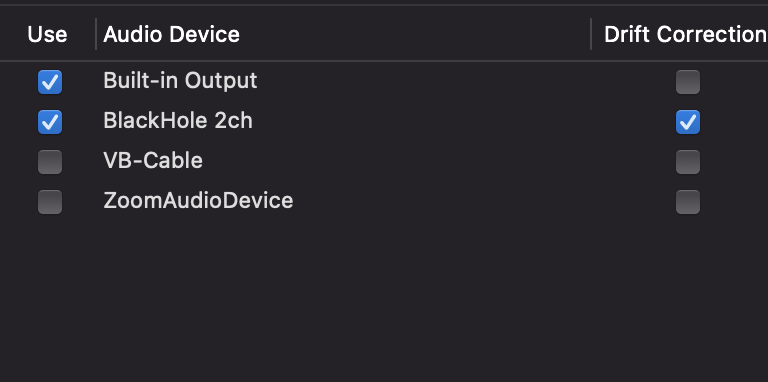
Task: Click blank space between VB-Cable name and drift checkbox
Action: point(439,162)
